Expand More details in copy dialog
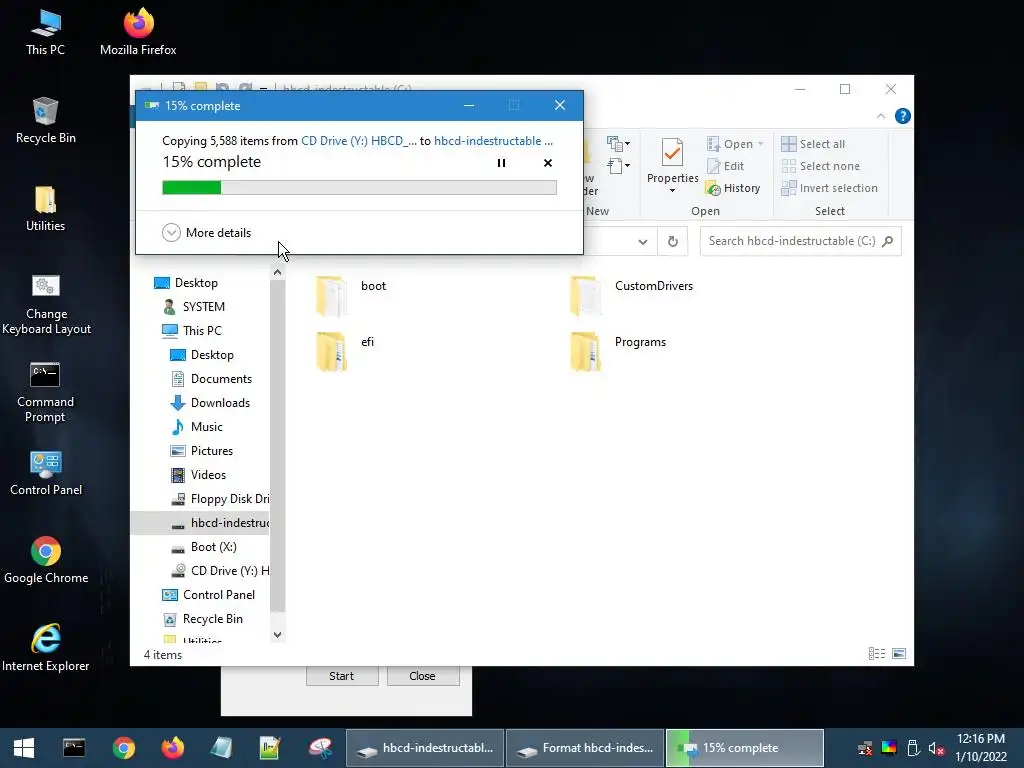This screenshot has height=768, width=1024. [x=206, y=232]
